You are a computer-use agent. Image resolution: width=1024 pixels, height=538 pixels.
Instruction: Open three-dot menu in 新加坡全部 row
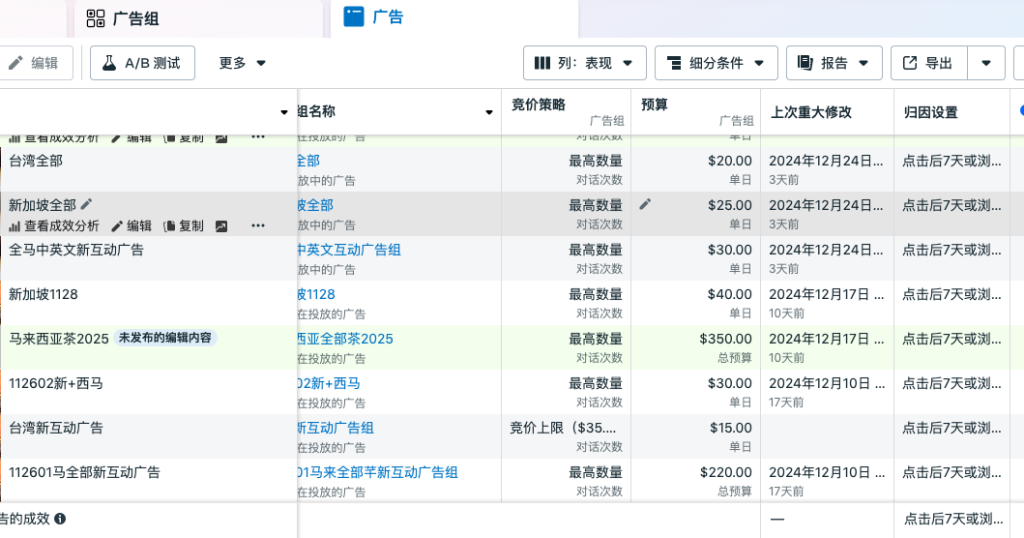click(x=258, y=226)
